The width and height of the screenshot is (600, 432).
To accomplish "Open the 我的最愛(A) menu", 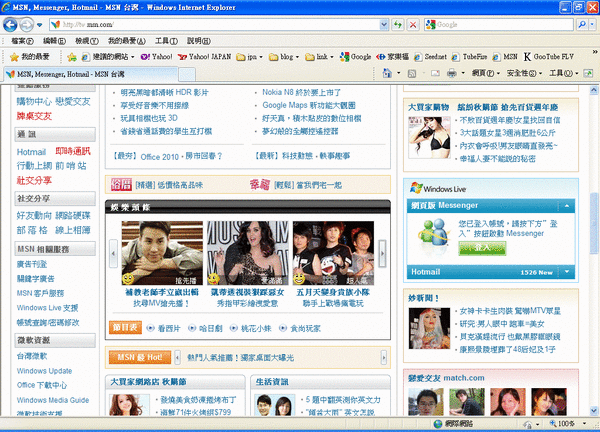I will pyautogui.click(x=127, y=41).
